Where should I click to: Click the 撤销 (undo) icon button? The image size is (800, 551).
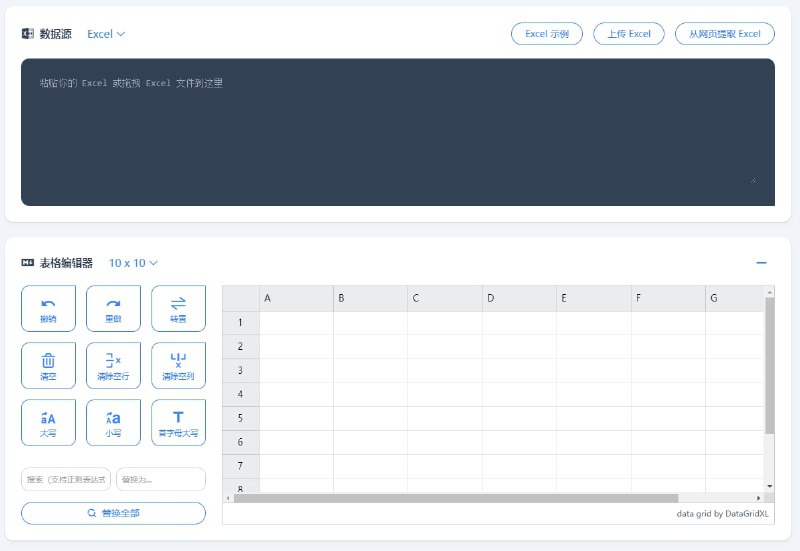pos(48,308)
